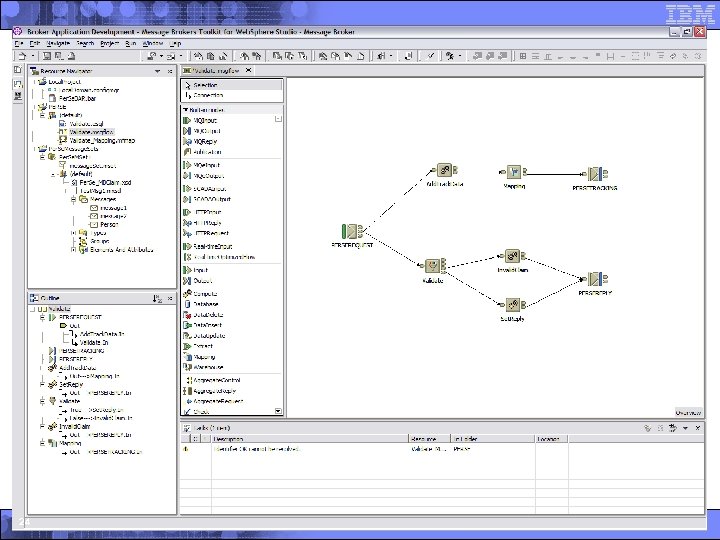
Task: Pick the Extract node from the palette
Action: pyautogui.click(x=198, y=346)
